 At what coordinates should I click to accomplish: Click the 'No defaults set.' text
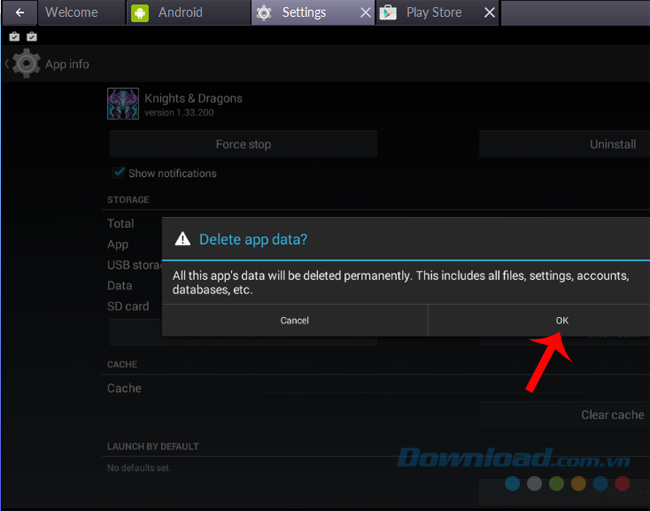pos(139,468)
